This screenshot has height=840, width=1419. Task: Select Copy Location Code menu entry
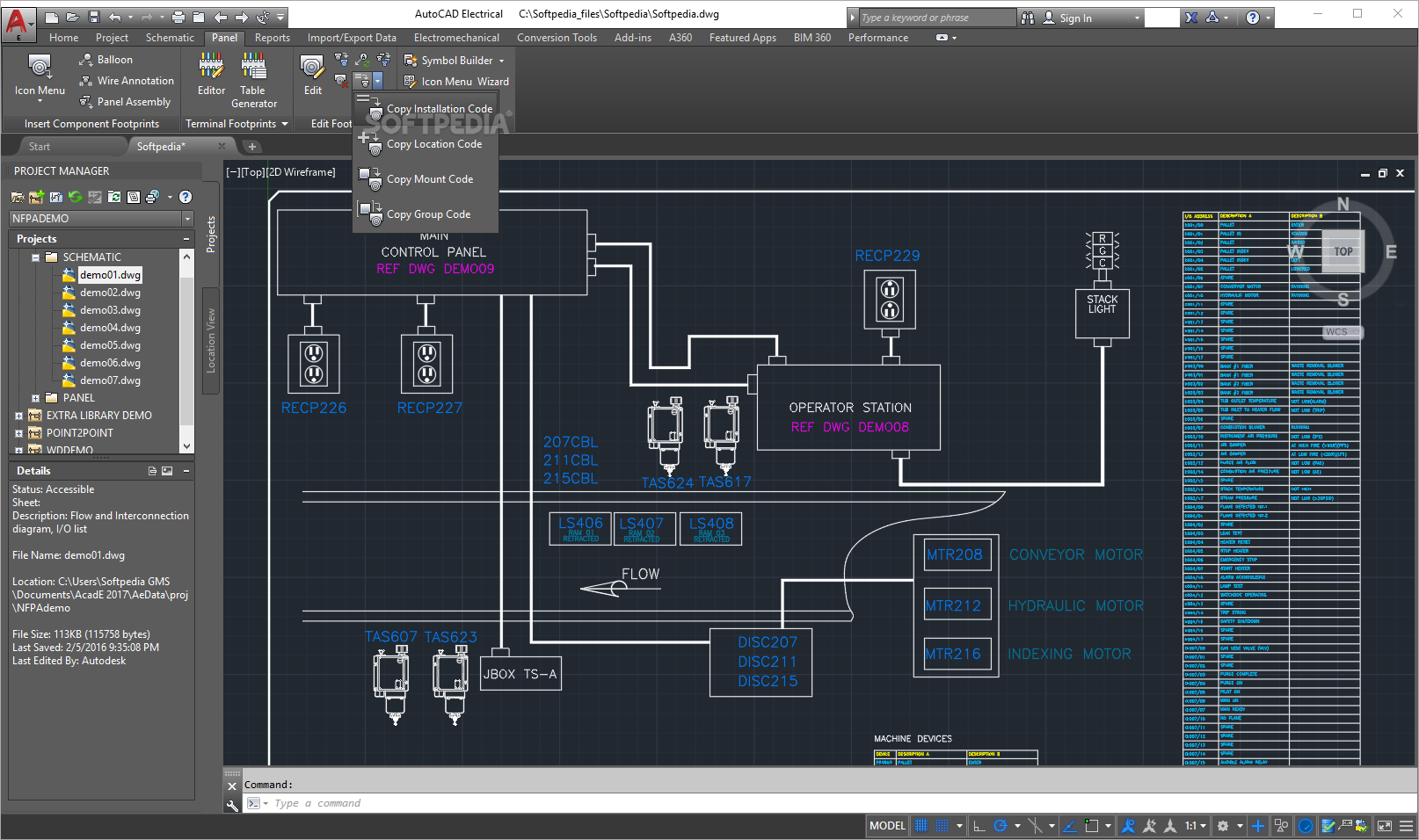(x=426, y=144)
